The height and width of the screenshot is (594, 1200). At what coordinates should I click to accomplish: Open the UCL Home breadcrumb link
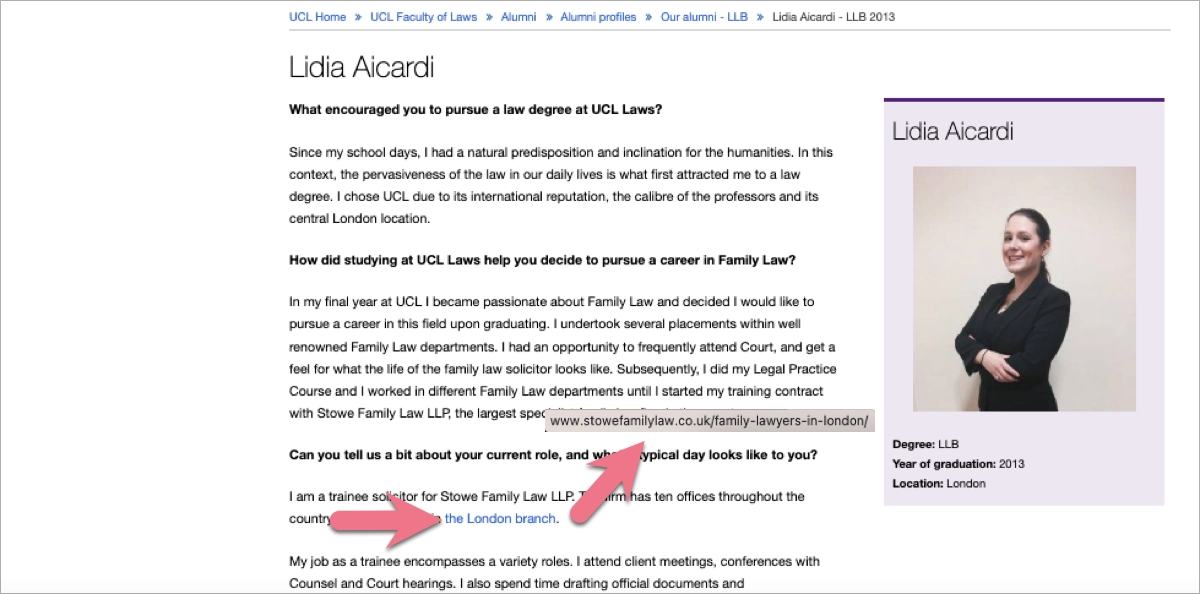pyautogui.click(x=317, y=16)
